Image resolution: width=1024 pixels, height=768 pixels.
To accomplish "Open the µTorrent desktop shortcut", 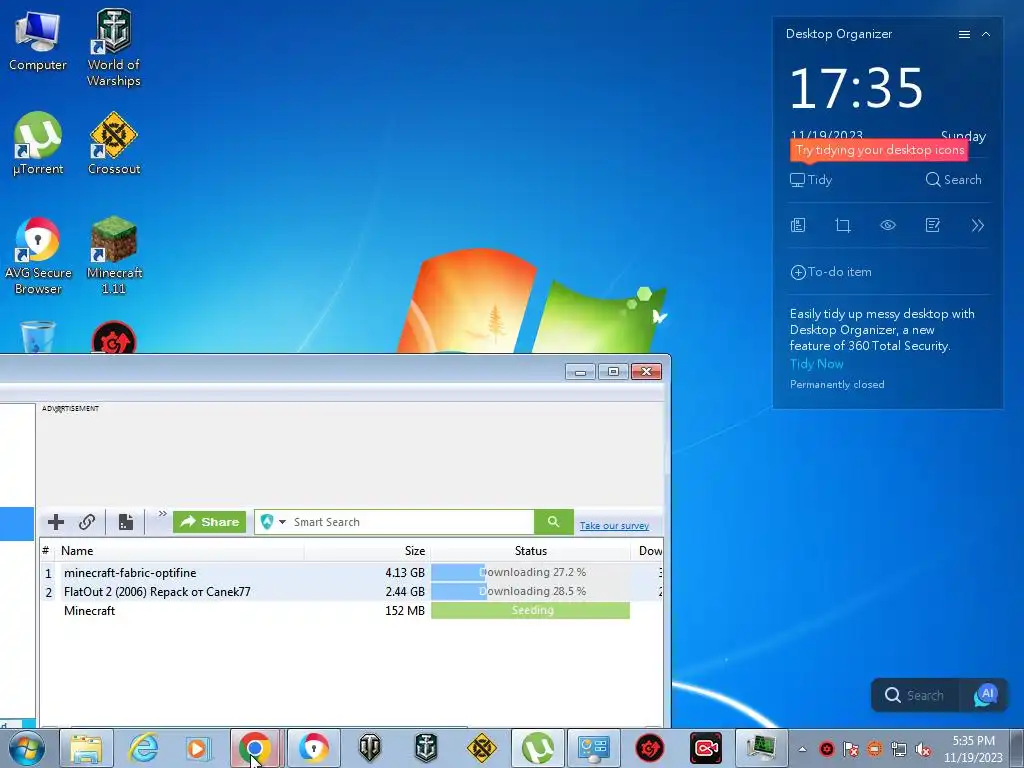I will [38, 144].
